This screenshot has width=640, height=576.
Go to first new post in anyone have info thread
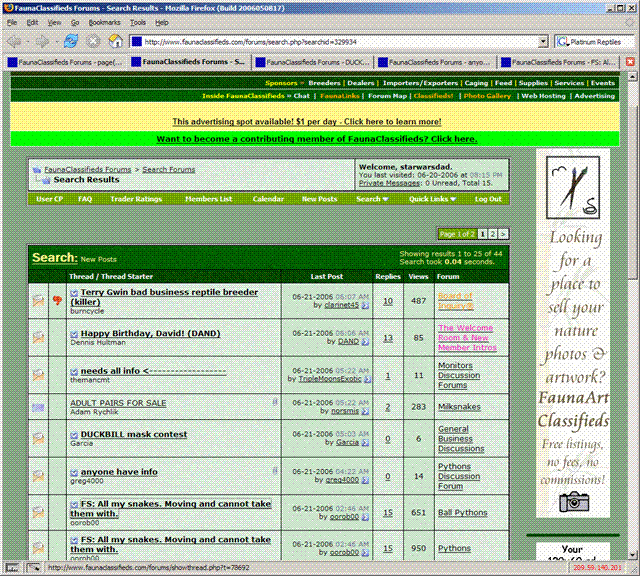point(74,473)
